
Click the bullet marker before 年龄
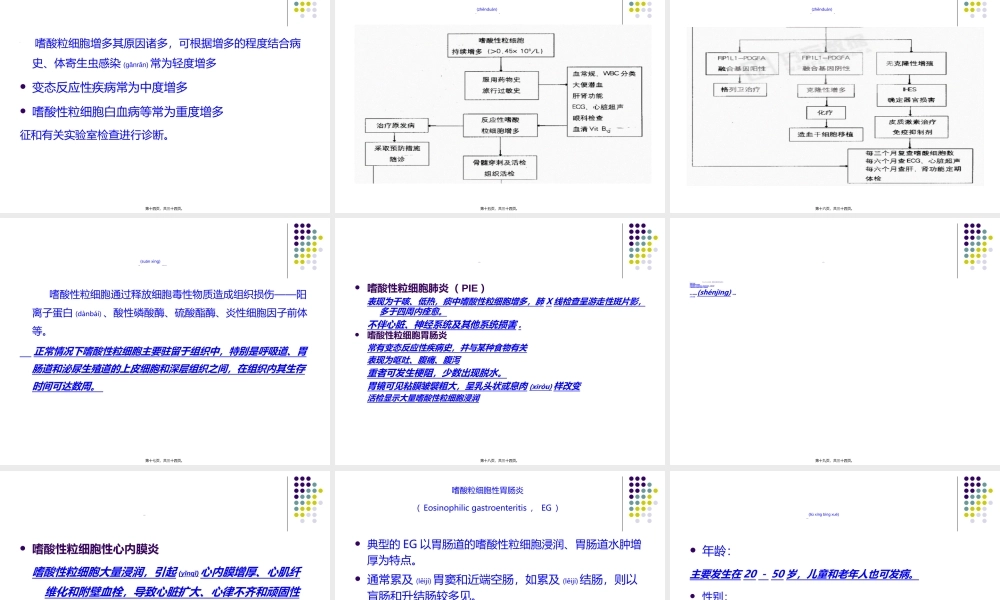coord(691,548)
